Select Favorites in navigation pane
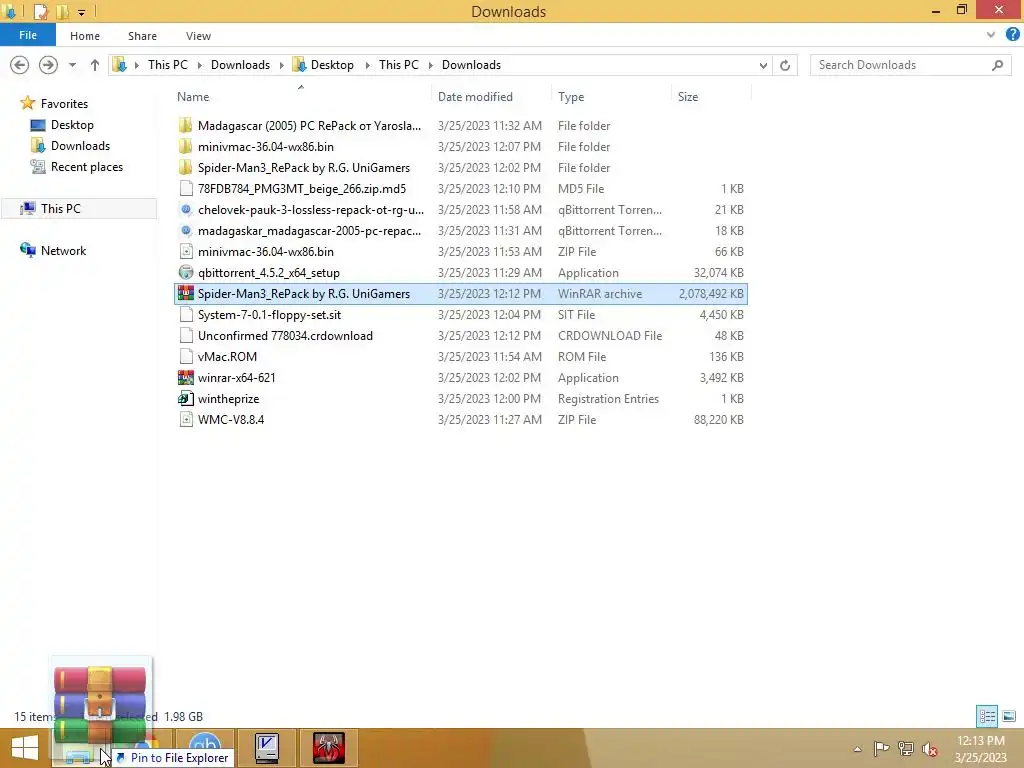Screen dimensions: 1024x768 [x=64, y=104]
